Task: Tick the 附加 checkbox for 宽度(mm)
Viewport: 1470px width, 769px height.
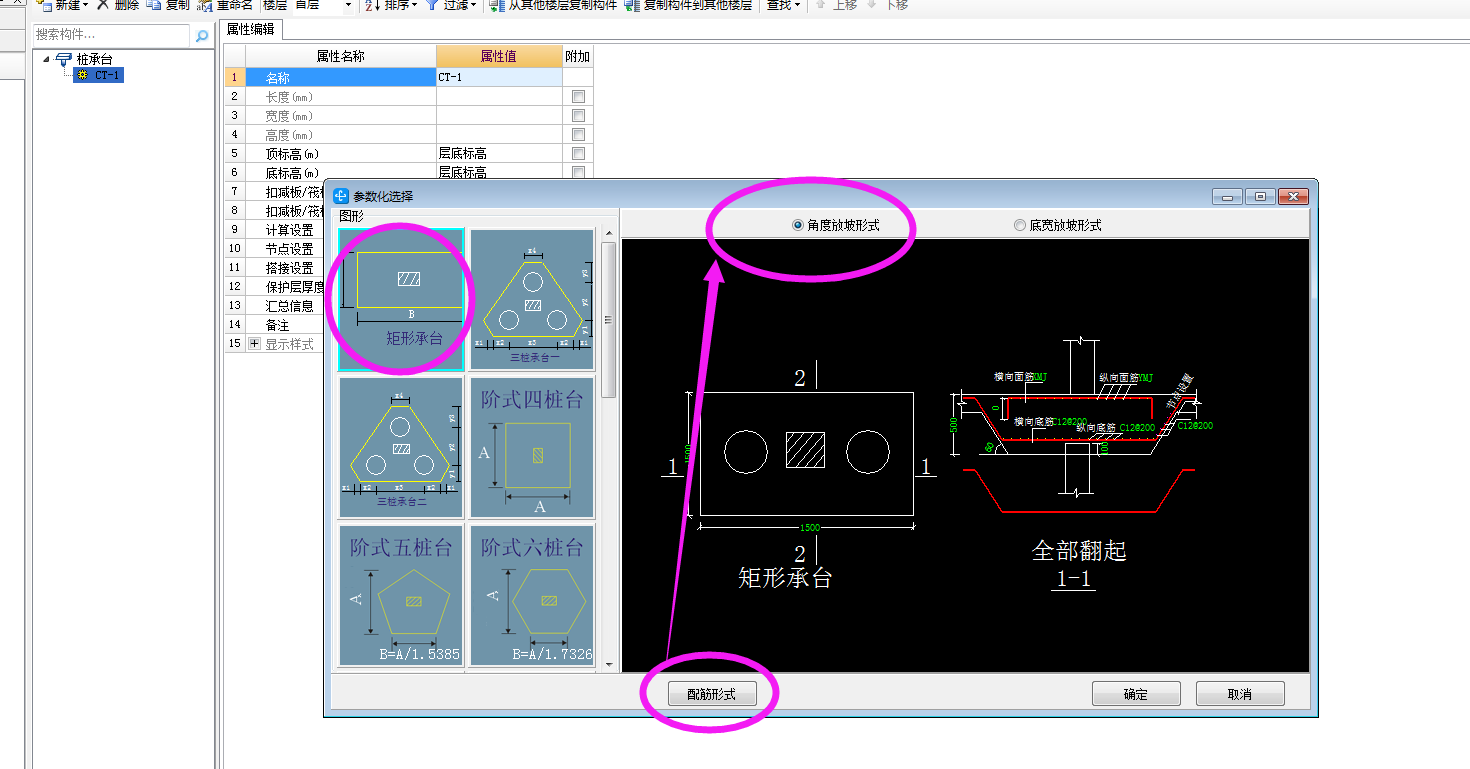Action: [578, 116]
